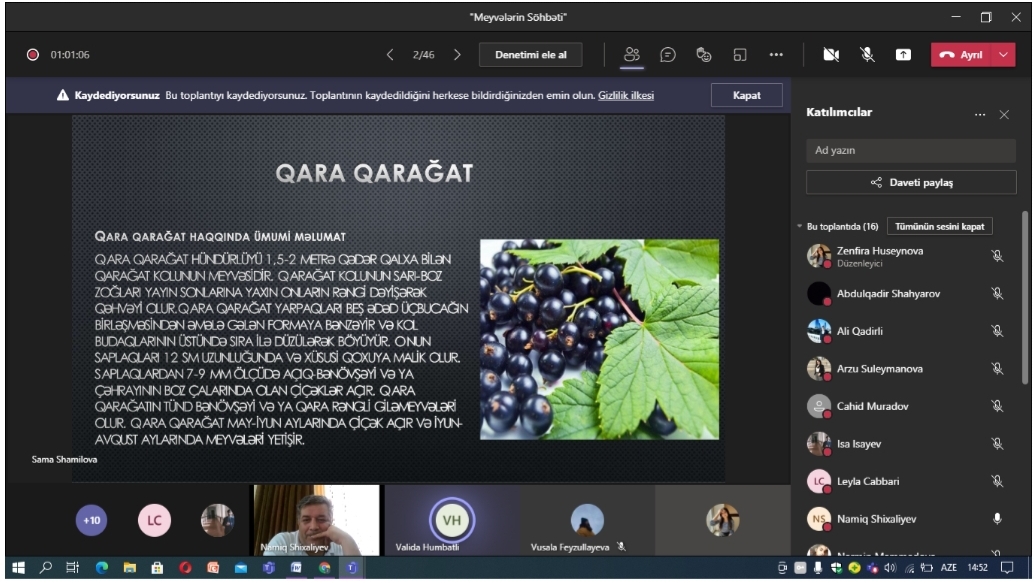This screenshot has width=1034, height=583.
Task: Collapse the 'Bu toplantıda (16)' list
Action: coord(800,227)
